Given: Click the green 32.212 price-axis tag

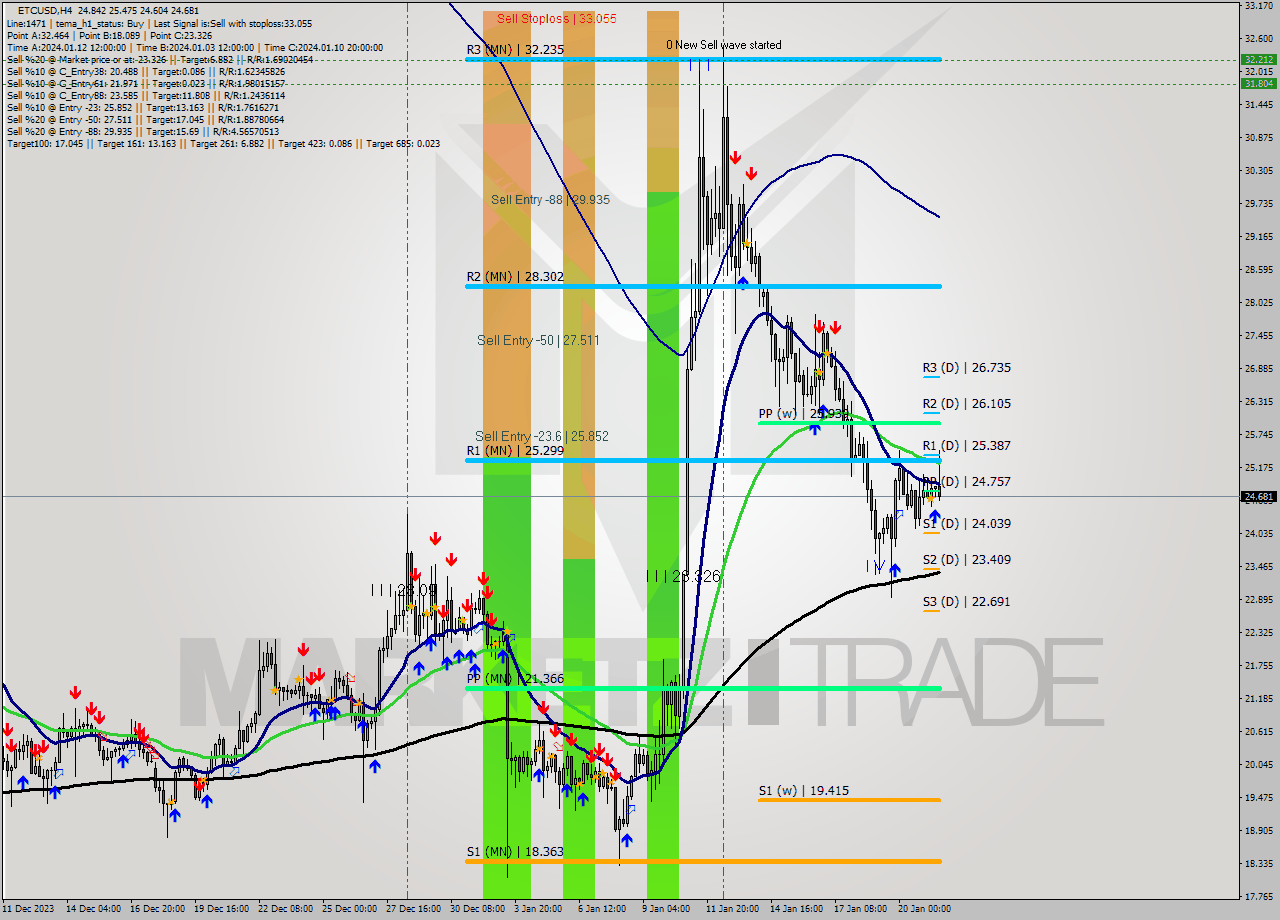Looking at the screenshot, I should [1258, 59].
